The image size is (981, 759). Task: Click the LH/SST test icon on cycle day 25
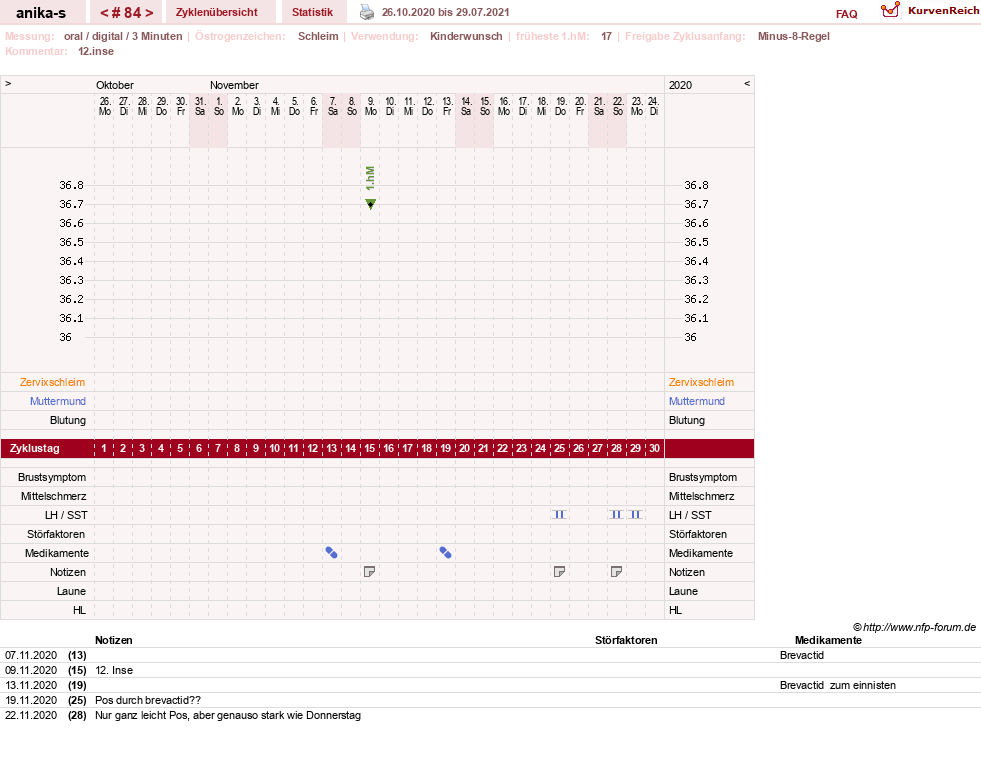coord(559,515)
